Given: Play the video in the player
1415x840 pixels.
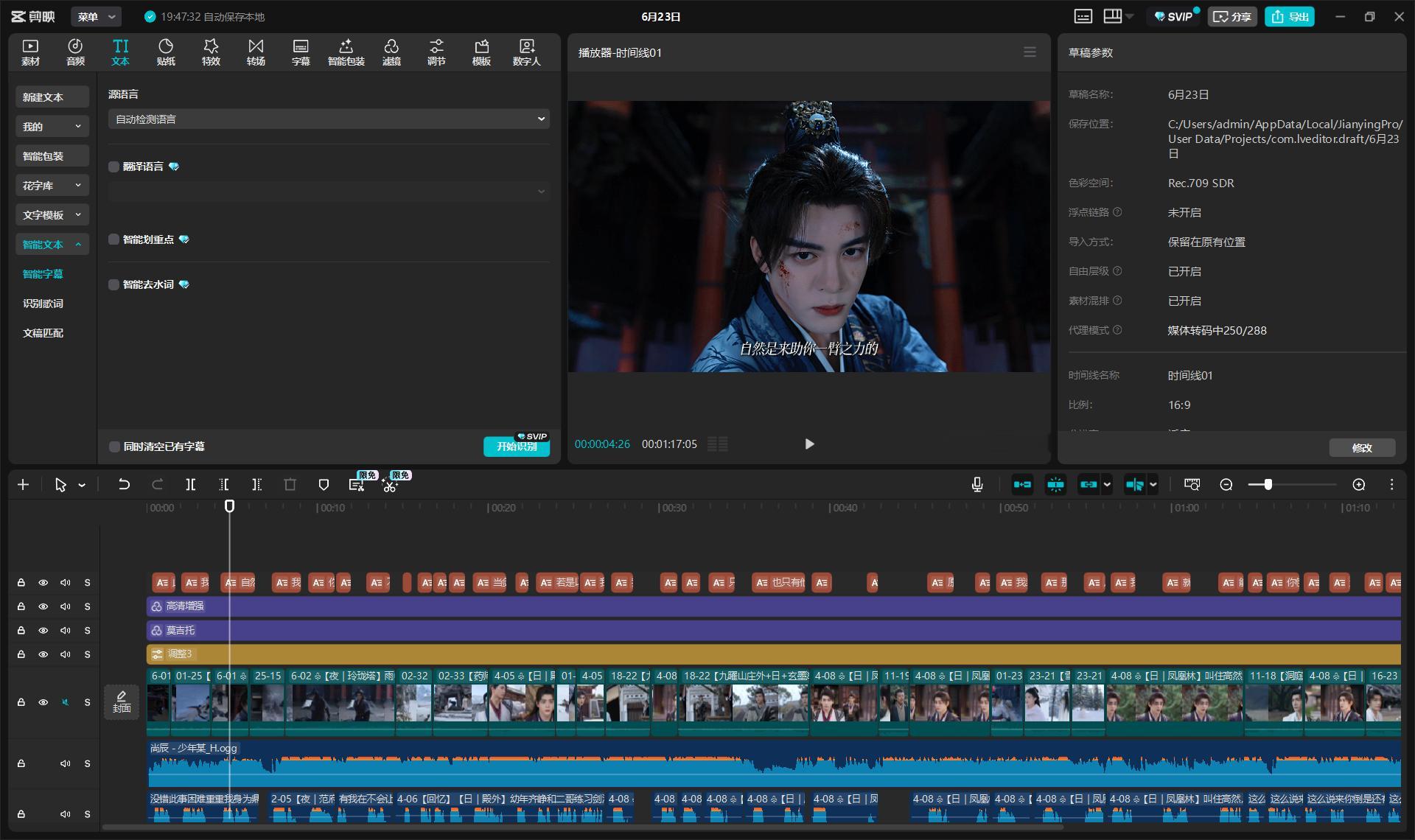Looking at the screenshot, I should coord(809,444).
